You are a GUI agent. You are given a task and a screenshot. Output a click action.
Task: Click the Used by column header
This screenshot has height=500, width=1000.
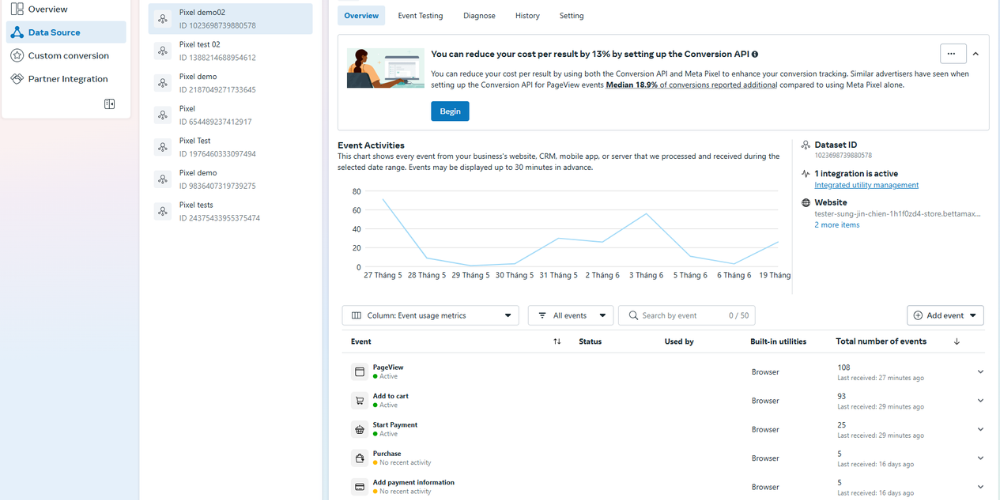pyautogui.click(x=679, y=342)
